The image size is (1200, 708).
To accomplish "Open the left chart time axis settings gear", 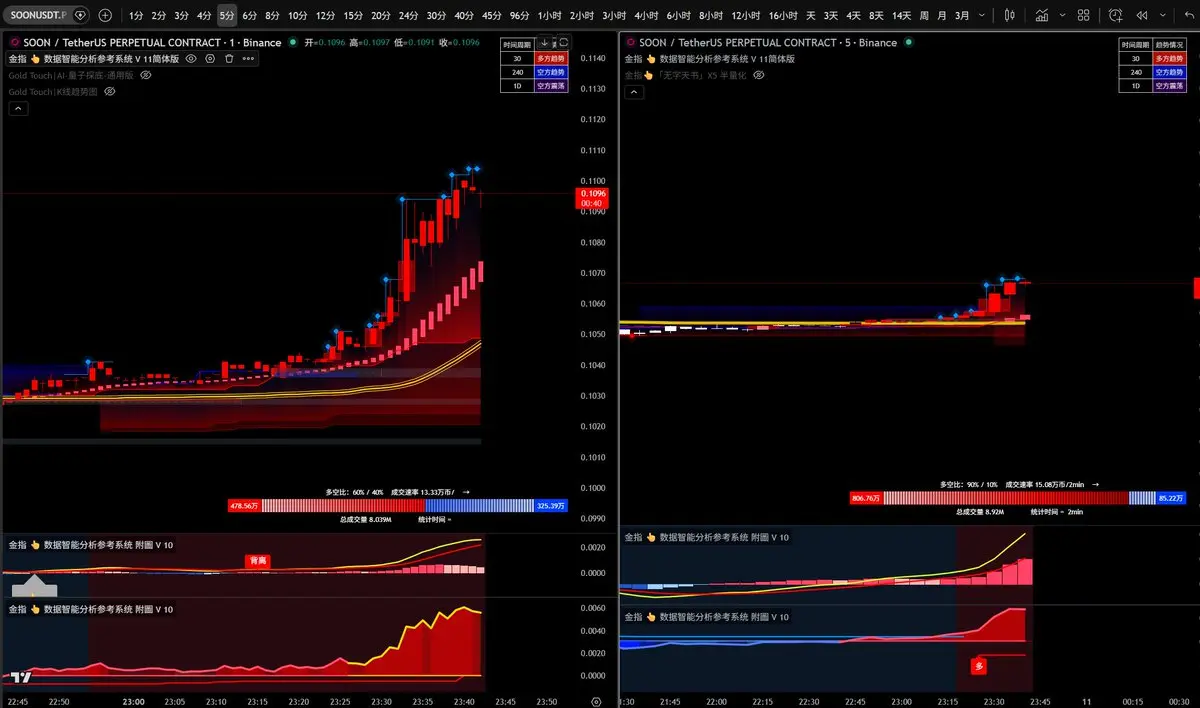I will pos(596,702).
